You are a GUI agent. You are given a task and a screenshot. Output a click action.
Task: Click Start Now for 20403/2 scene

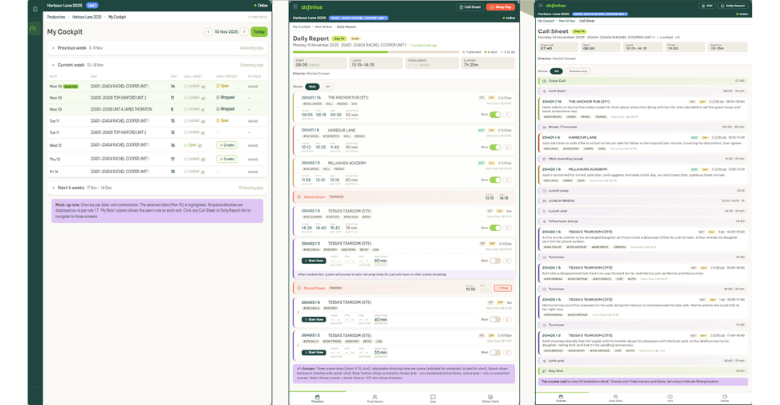tap(314, 352)
